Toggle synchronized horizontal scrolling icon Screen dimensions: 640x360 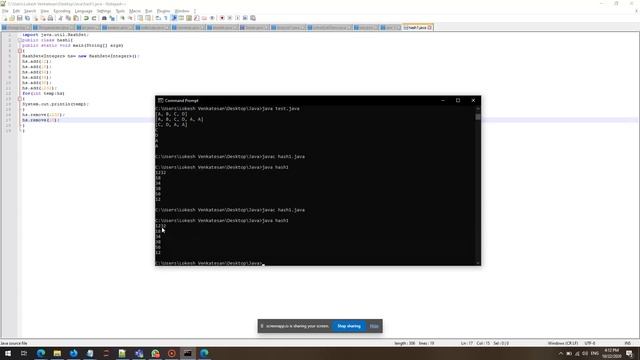tap(148, 18)
